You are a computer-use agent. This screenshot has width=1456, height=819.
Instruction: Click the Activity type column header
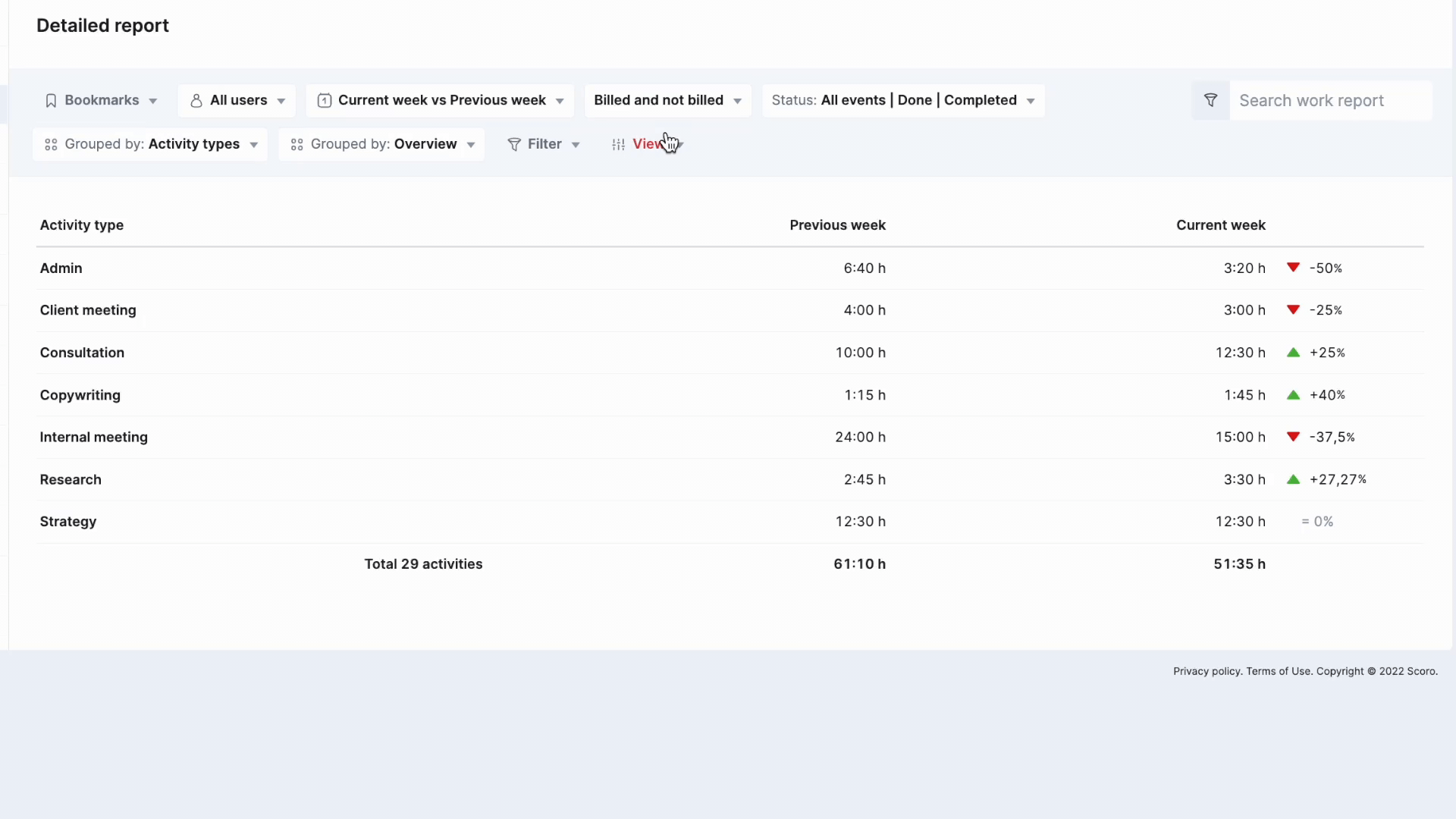(82, 225)
